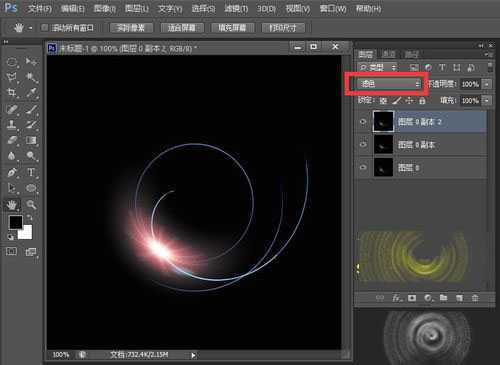Open the Image (I) menu
500x365 pixels.
(105, 9)
